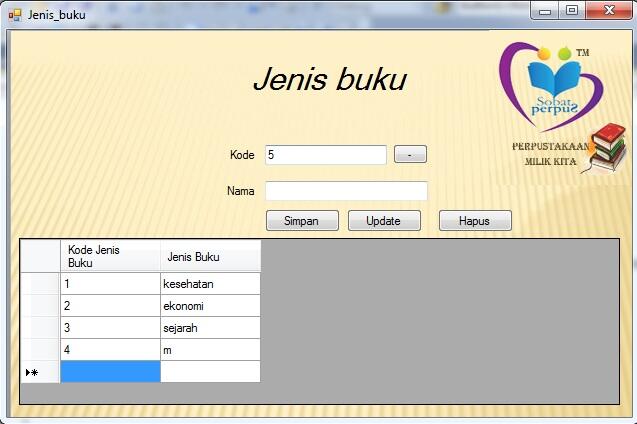Screen dimensions: 637x424
Task: Click the Jenis_buku window icon
Action: tap(15, 15)
